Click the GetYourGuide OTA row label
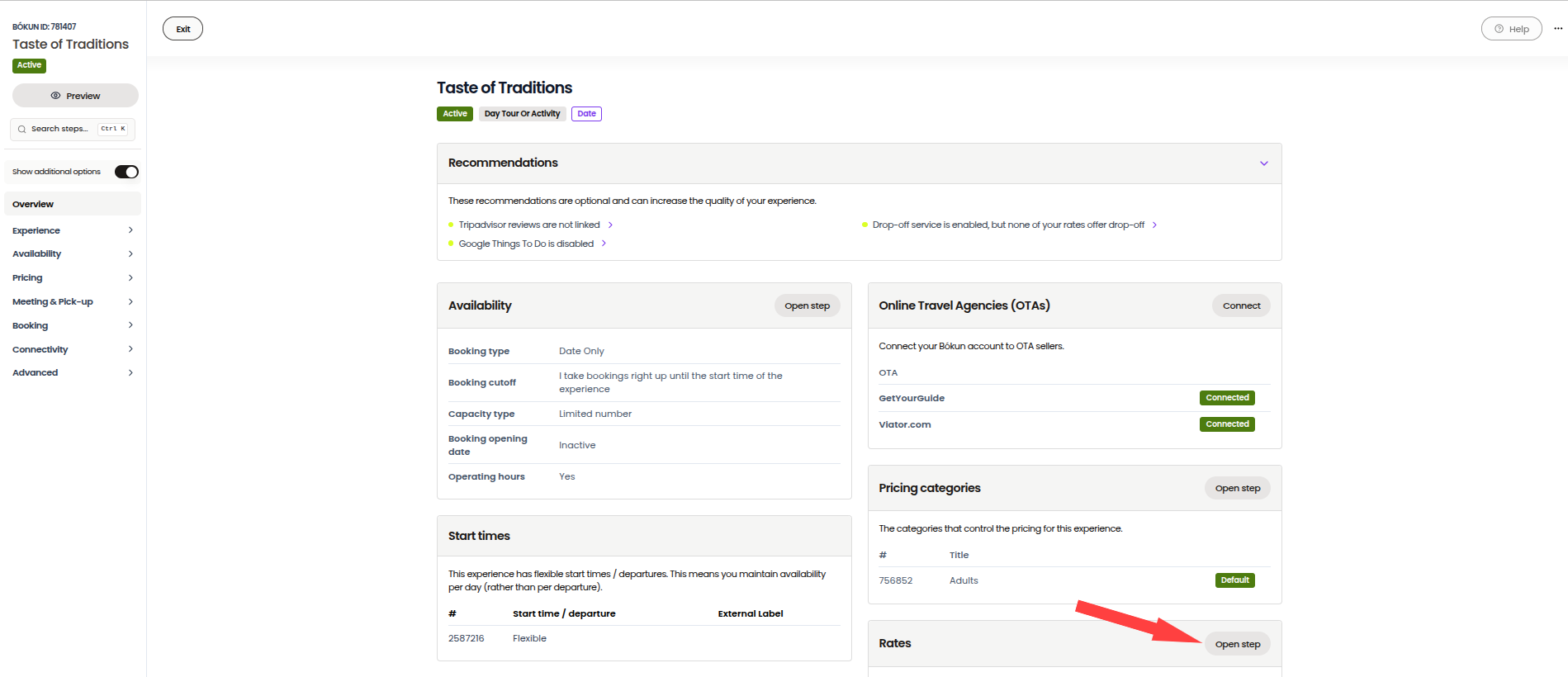1568x677 pixels. pos(912,398)
